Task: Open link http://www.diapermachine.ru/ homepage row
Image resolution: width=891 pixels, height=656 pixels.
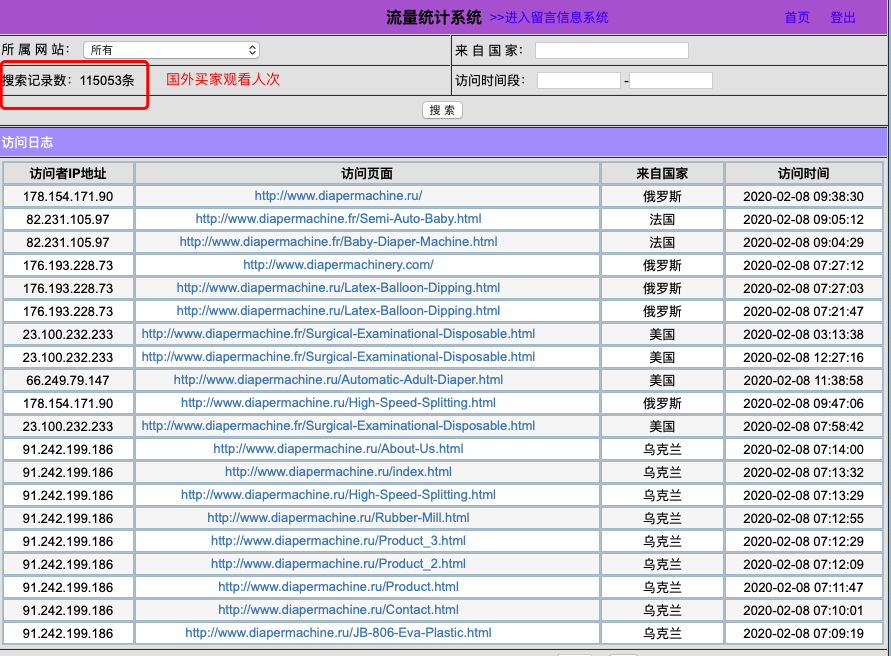Action: 338,196
